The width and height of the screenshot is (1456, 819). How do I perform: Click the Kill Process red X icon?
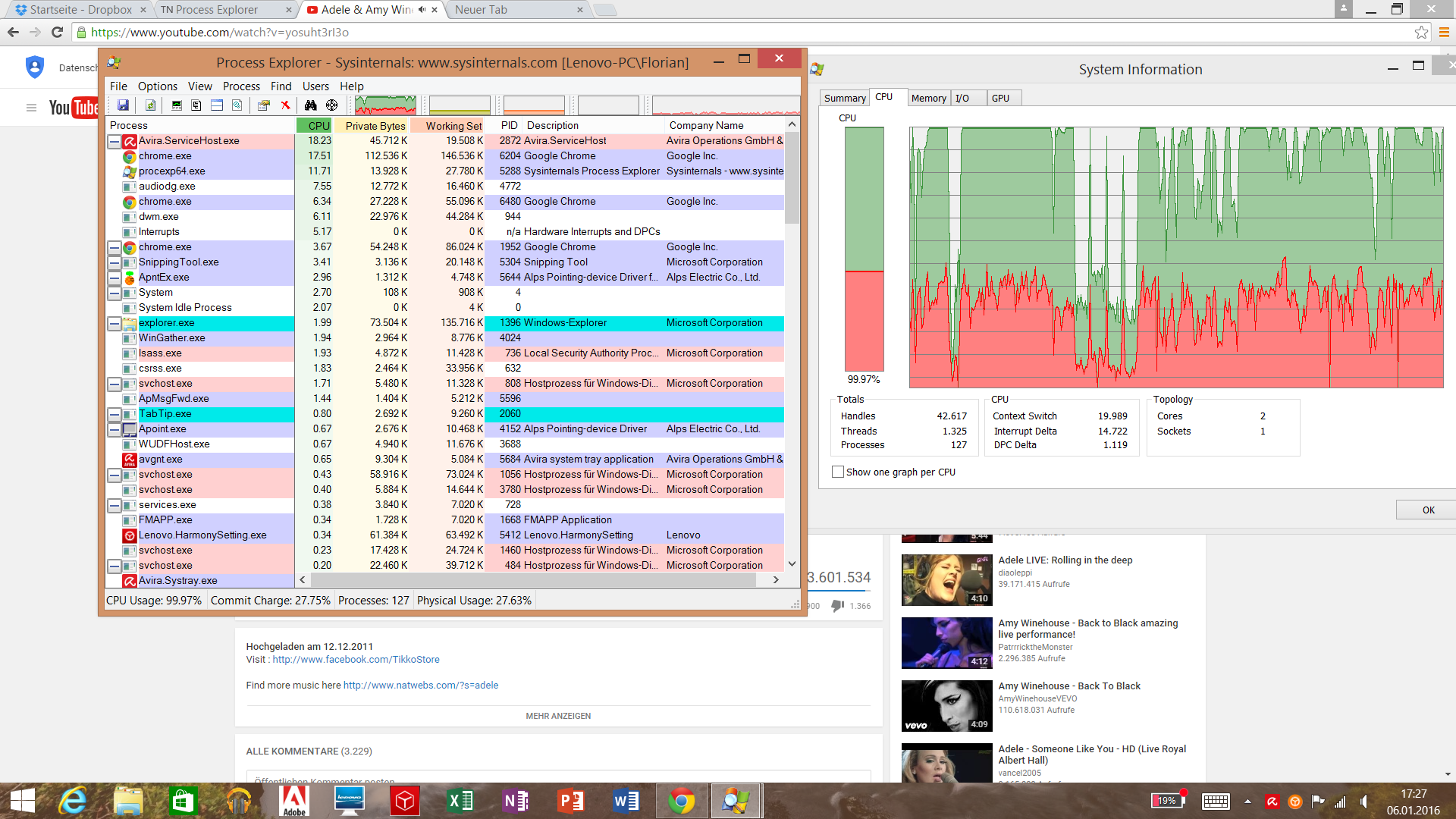tap(285, 105)
